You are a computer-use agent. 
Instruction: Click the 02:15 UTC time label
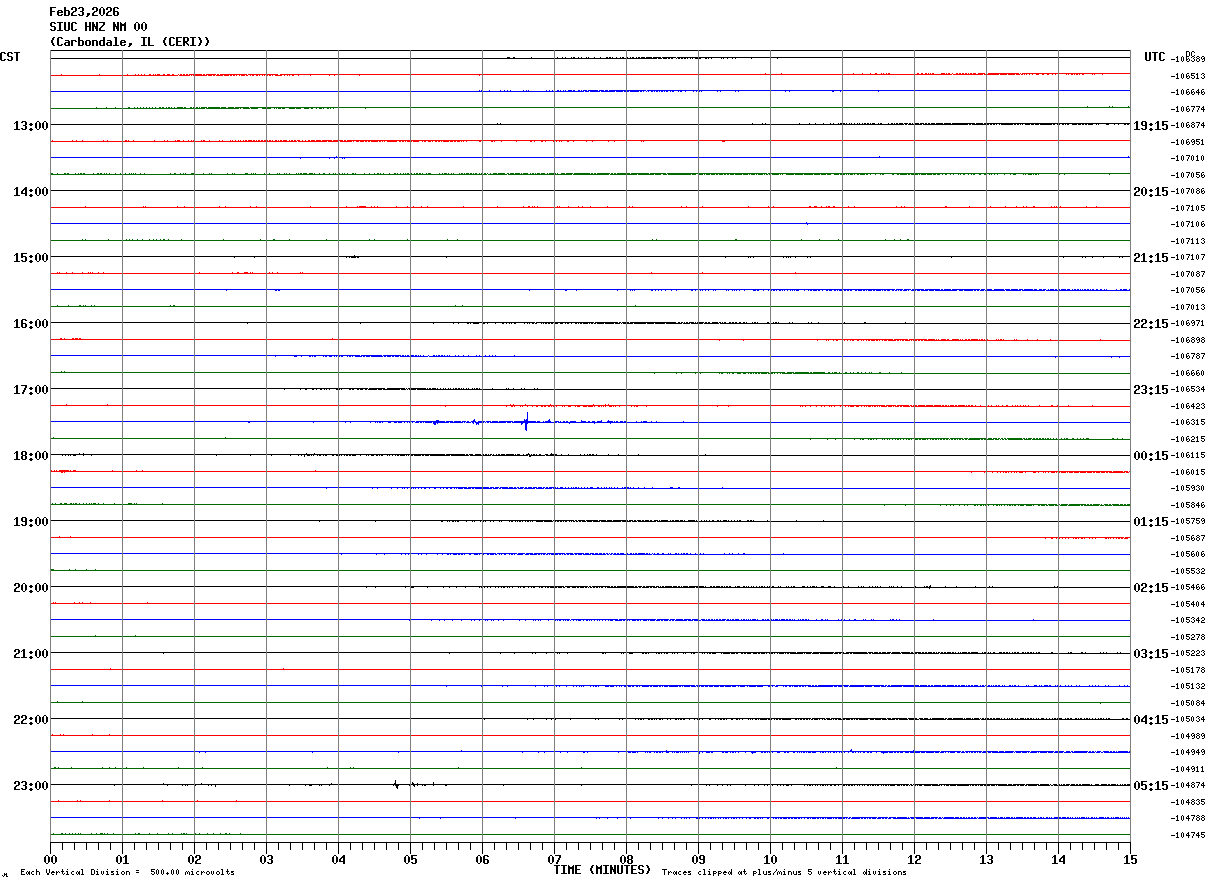pos(1151,587)
